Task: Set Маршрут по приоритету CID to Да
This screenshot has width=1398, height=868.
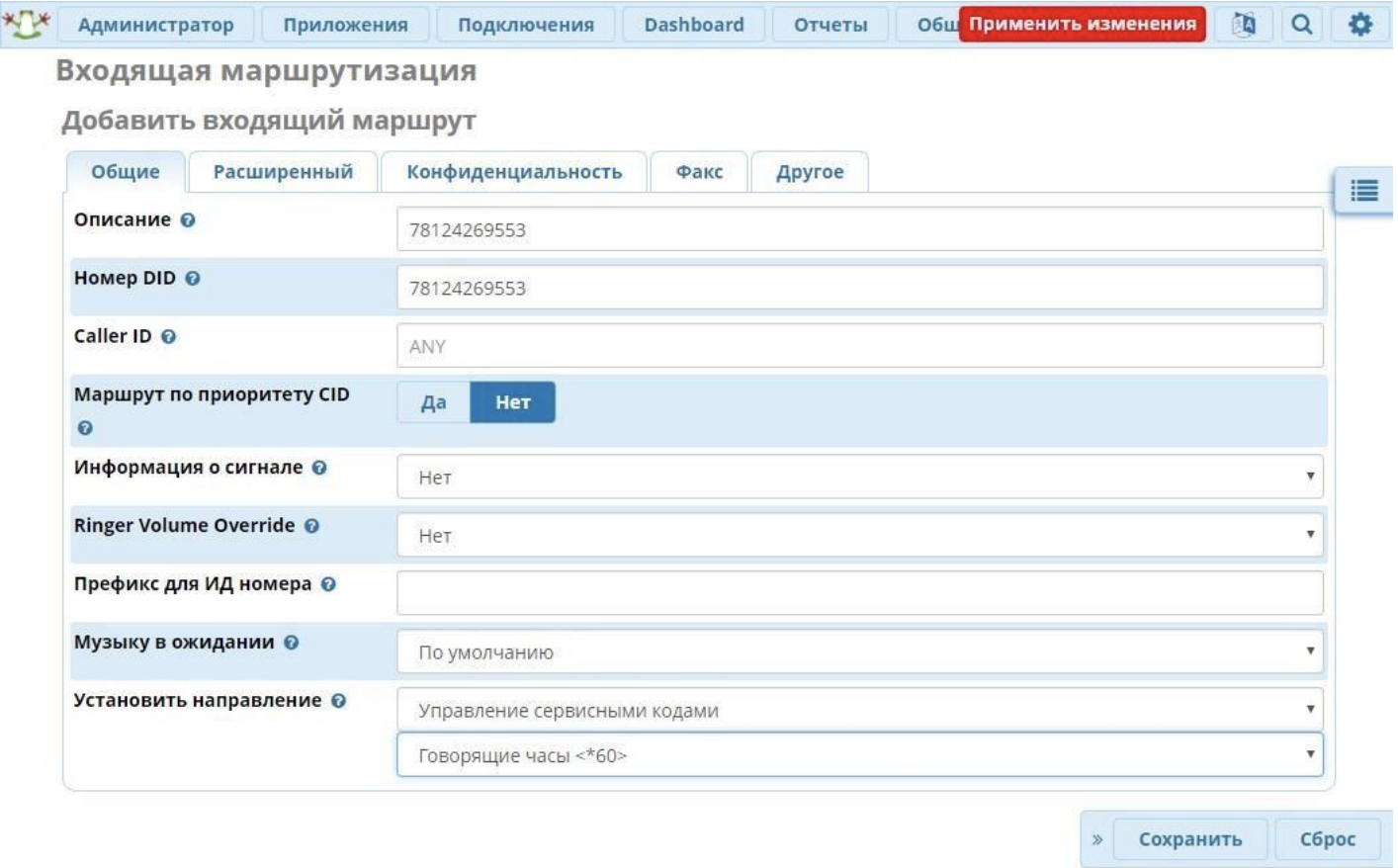Action: click(x=433, y=402)
